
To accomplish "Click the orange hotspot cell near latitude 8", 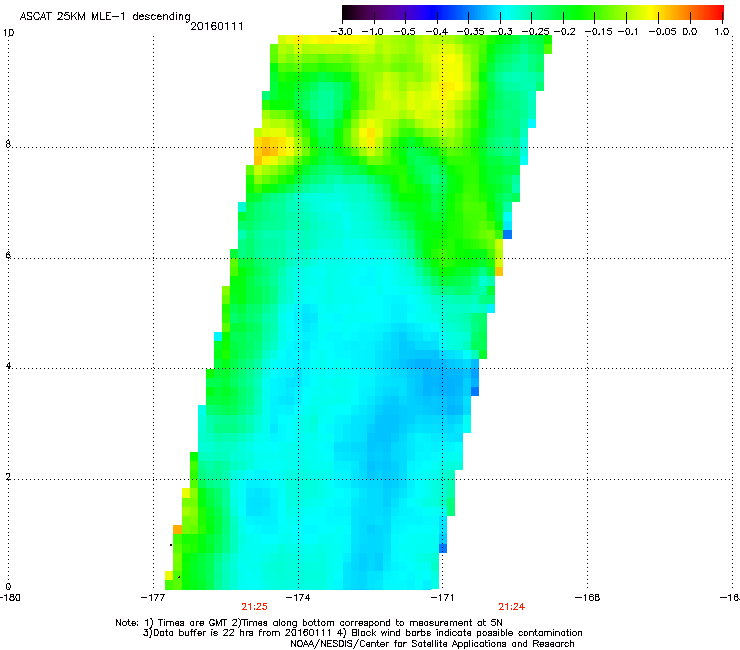I will click(x=267, y=146).
